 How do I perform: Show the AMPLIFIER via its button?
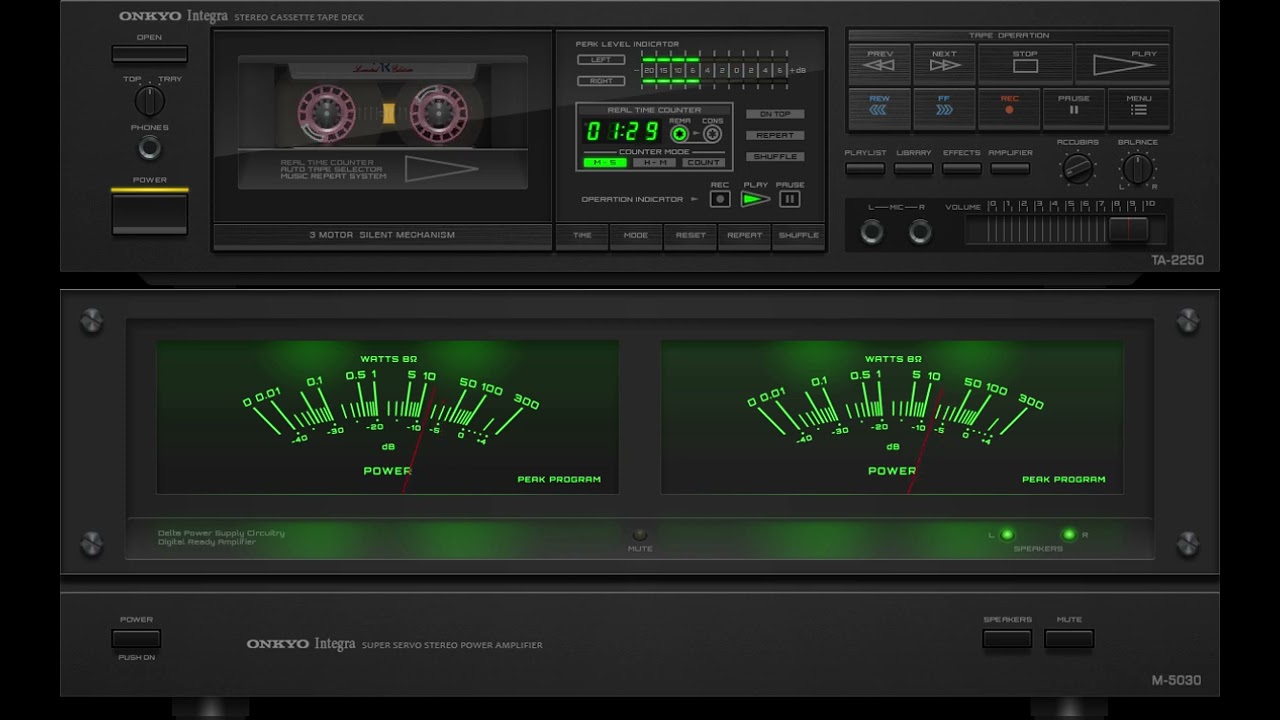1010,169
